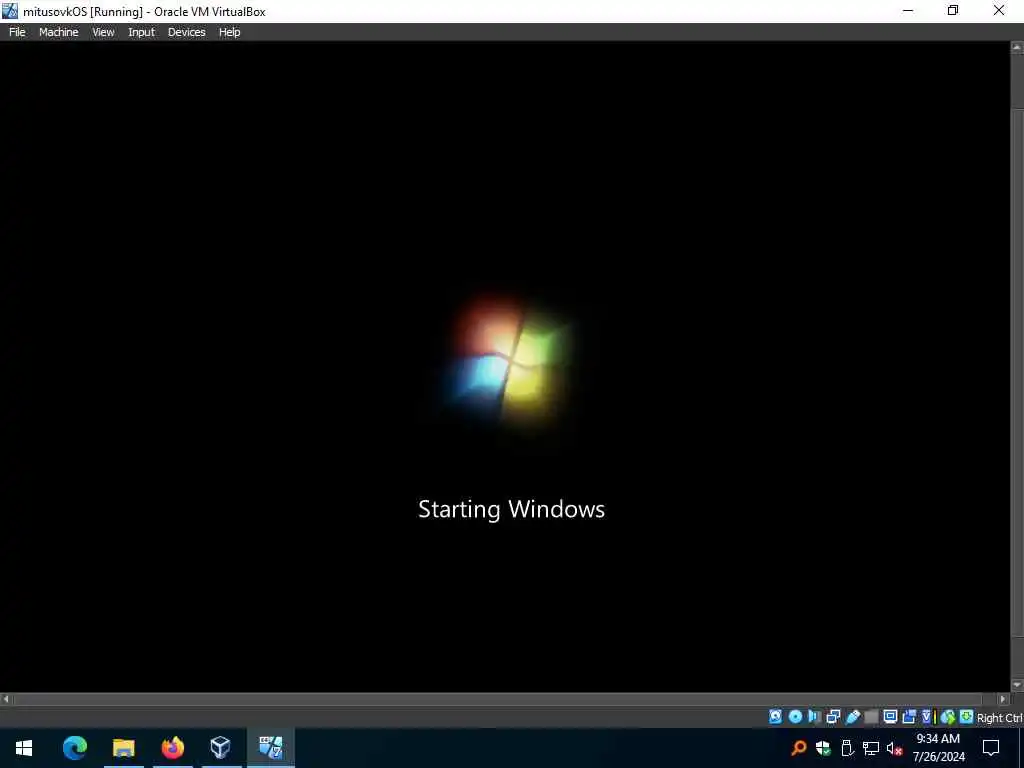
Task: Open the File menu in VirtualBox
Action: tap(17, 32)
